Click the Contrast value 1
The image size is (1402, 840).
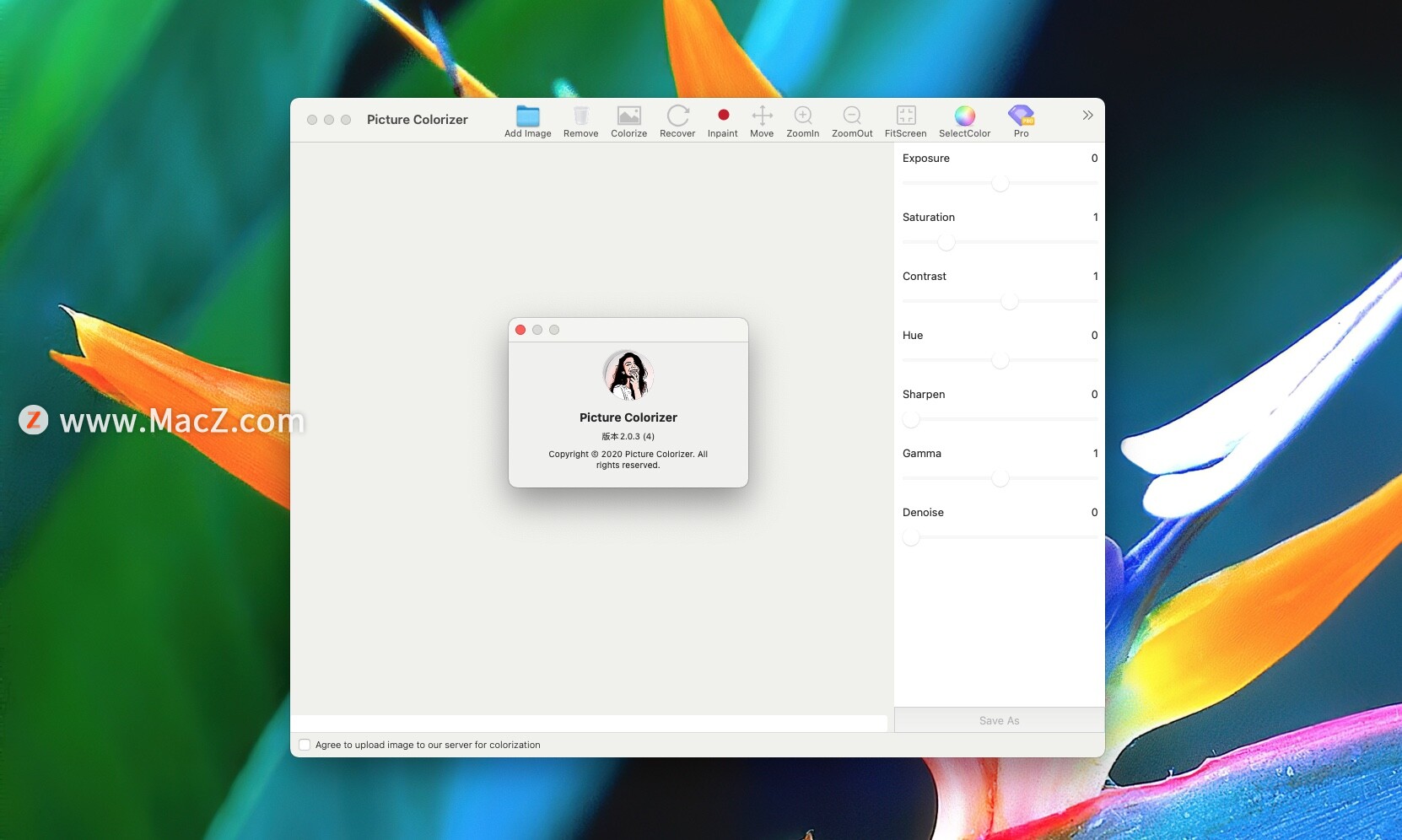tap(1096, 276)
